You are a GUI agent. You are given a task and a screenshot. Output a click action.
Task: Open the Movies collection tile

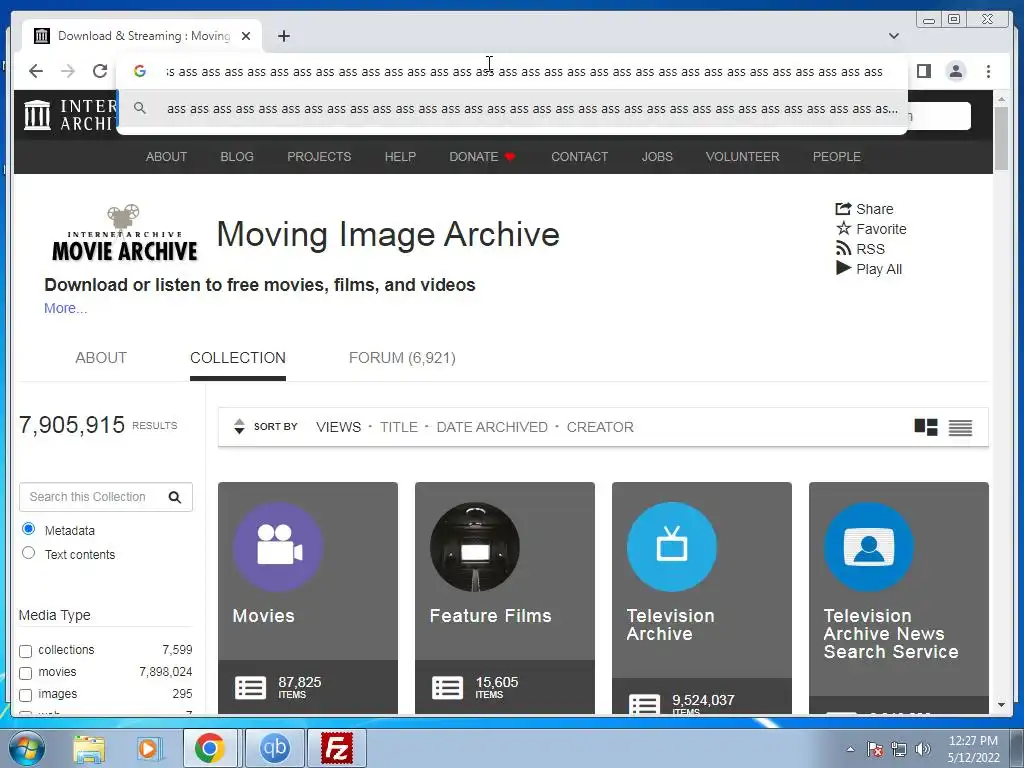[x=308, y=598]
